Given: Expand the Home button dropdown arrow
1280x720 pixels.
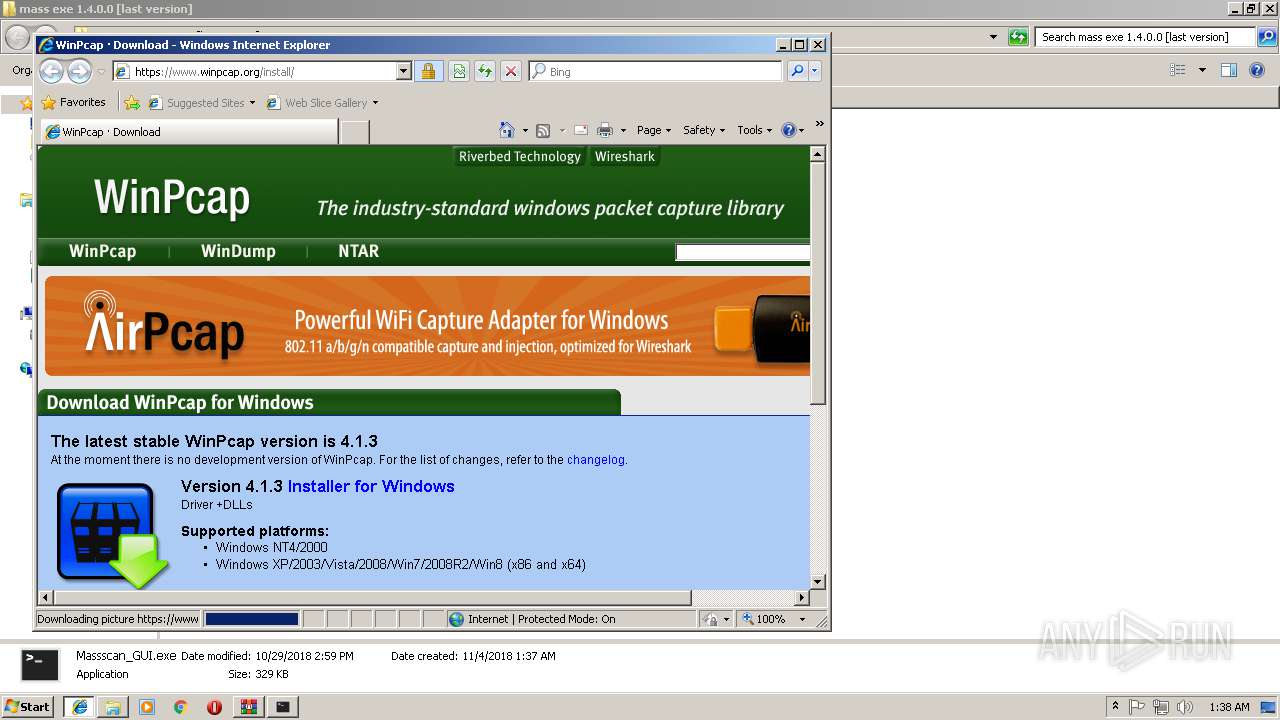Looking at the screenshot, I should [525, 131].
